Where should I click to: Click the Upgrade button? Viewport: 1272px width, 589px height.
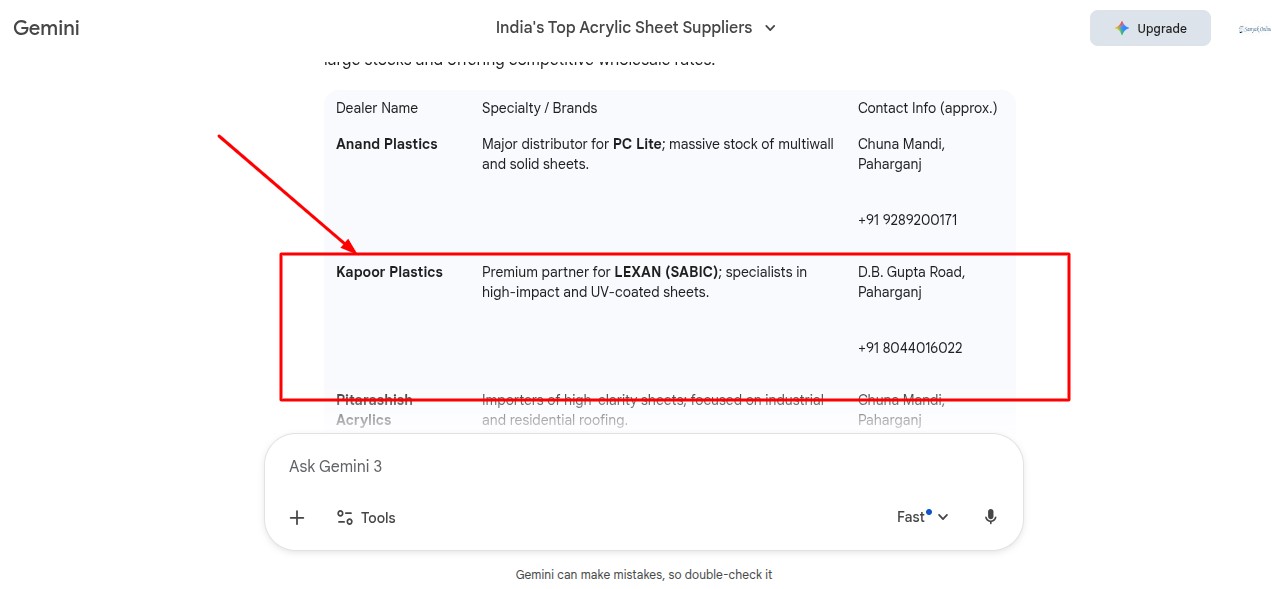1149,28
